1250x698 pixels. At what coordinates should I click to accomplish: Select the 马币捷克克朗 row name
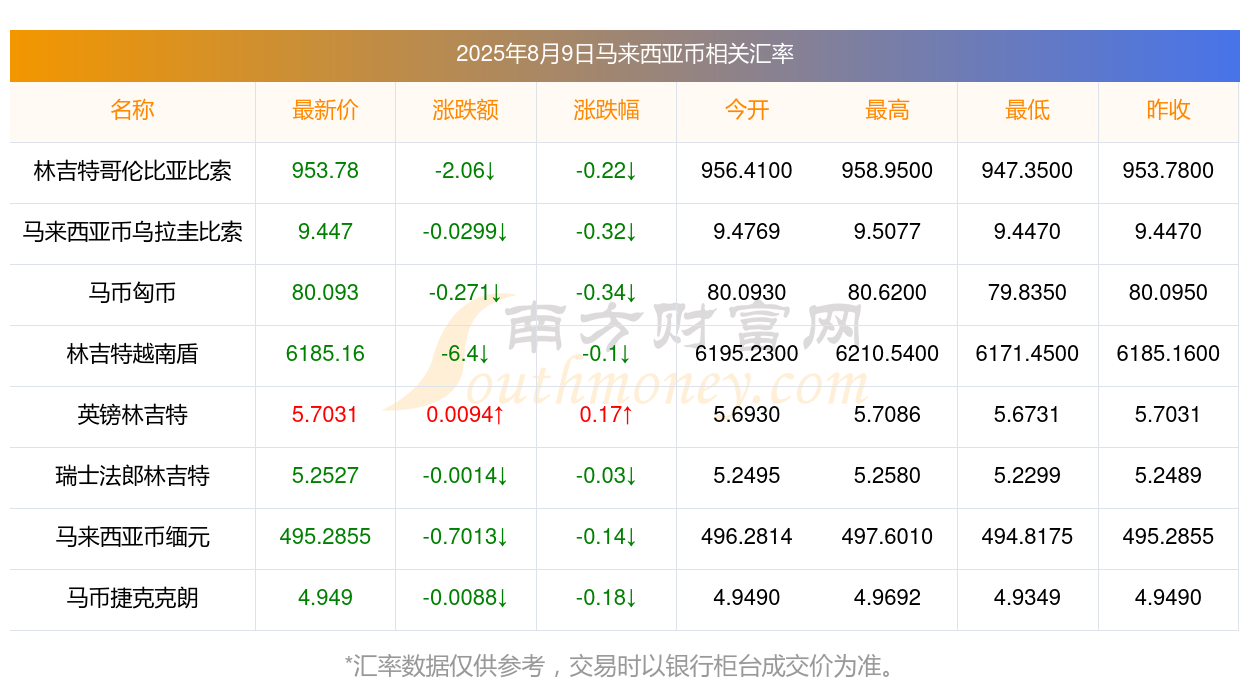coord(133,598)
